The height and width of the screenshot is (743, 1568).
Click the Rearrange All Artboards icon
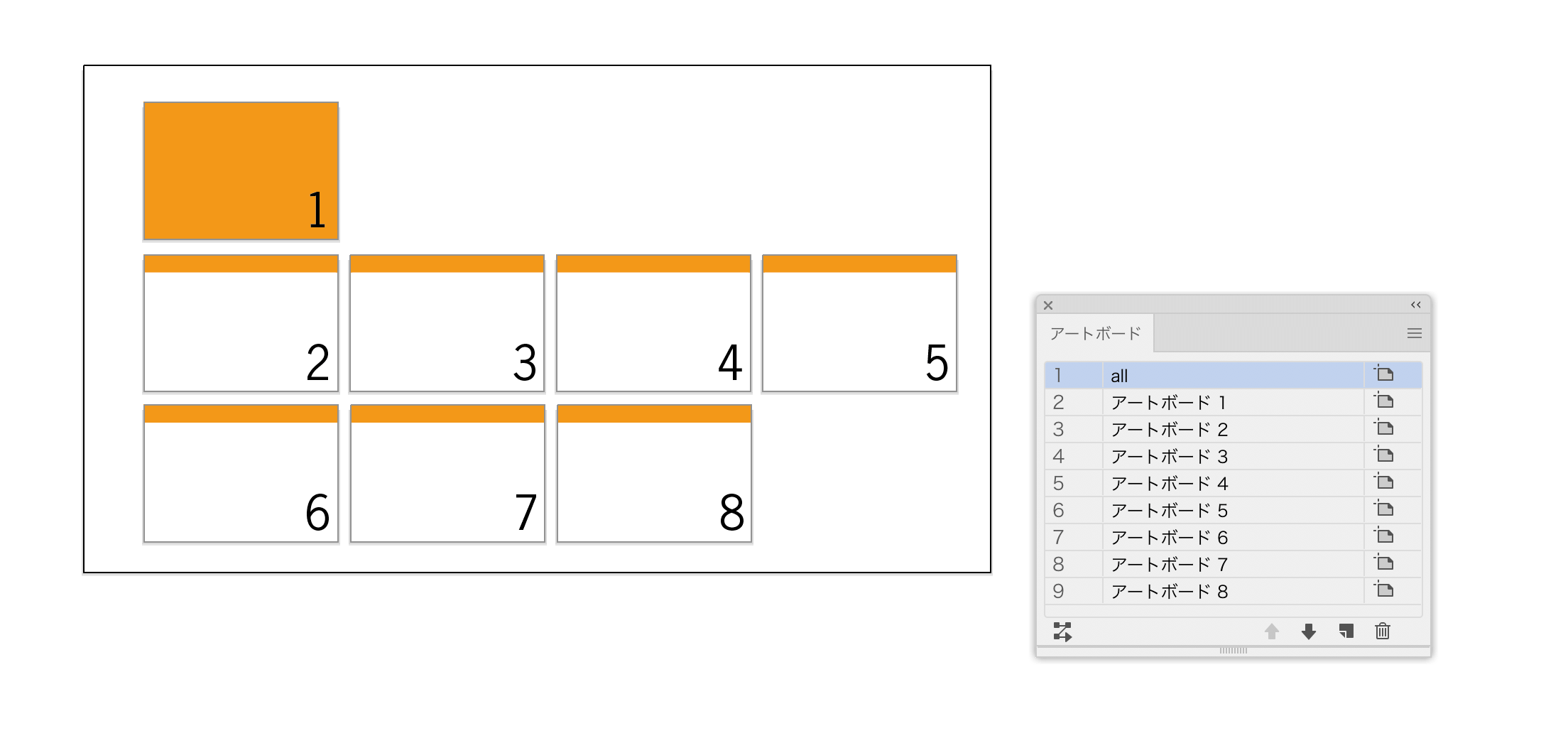[1062, 631]
